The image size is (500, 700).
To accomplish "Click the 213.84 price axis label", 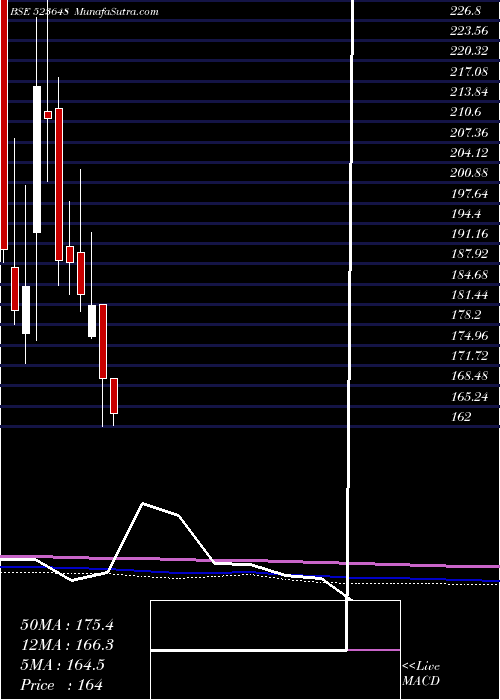I will (x=469, y=92).
